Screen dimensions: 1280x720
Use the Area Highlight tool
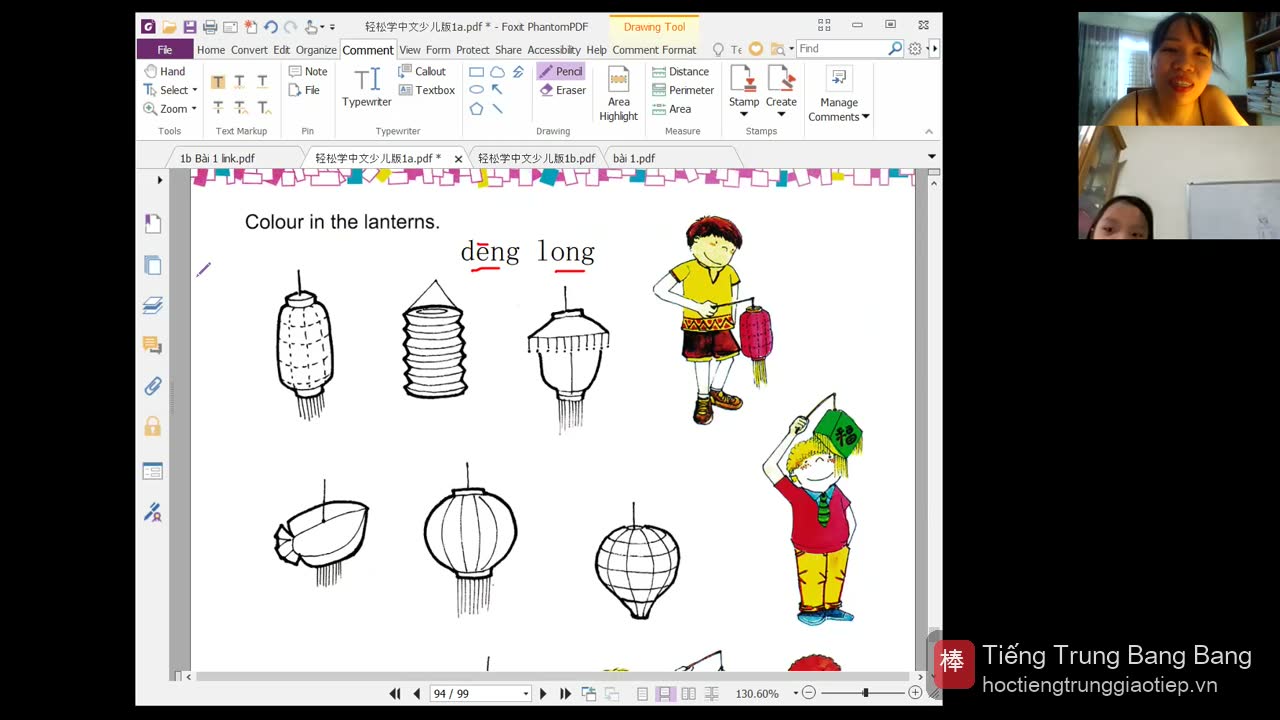618,94
